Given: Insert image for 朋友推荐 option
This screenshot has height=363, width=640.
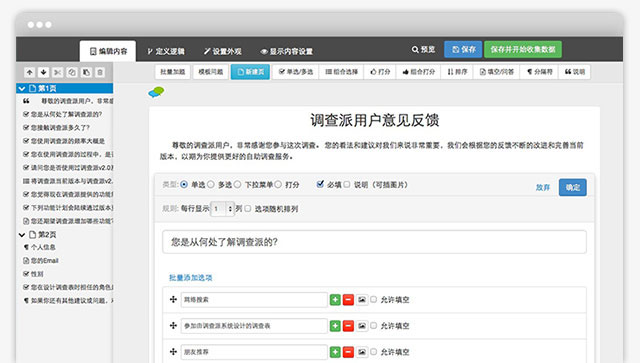Looking at the screenshot, I should click(362, 352).
